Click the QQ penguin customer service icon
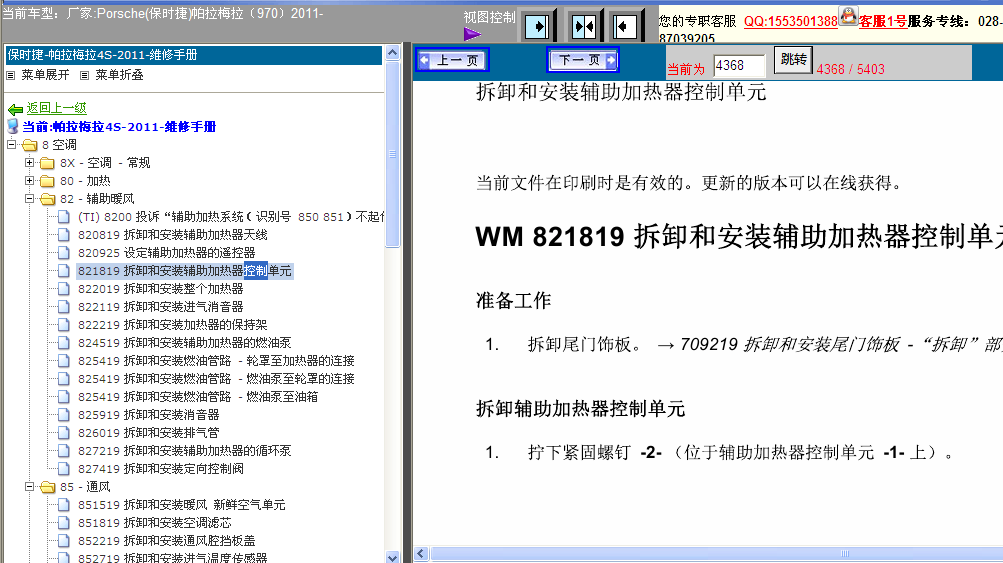 click(x=848, y=16)
